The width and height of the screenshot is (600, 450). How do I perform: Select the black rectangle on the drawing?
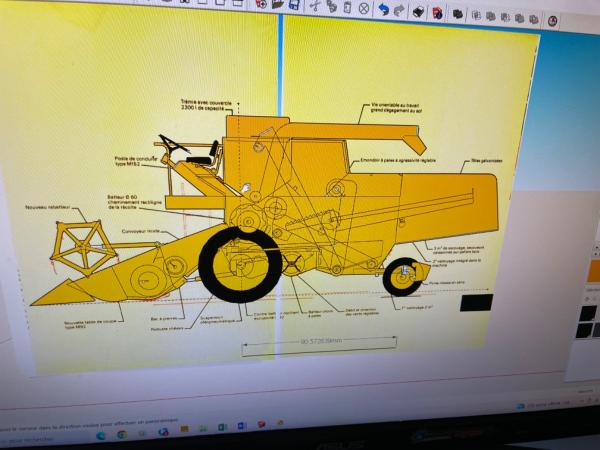click(477, 301)
